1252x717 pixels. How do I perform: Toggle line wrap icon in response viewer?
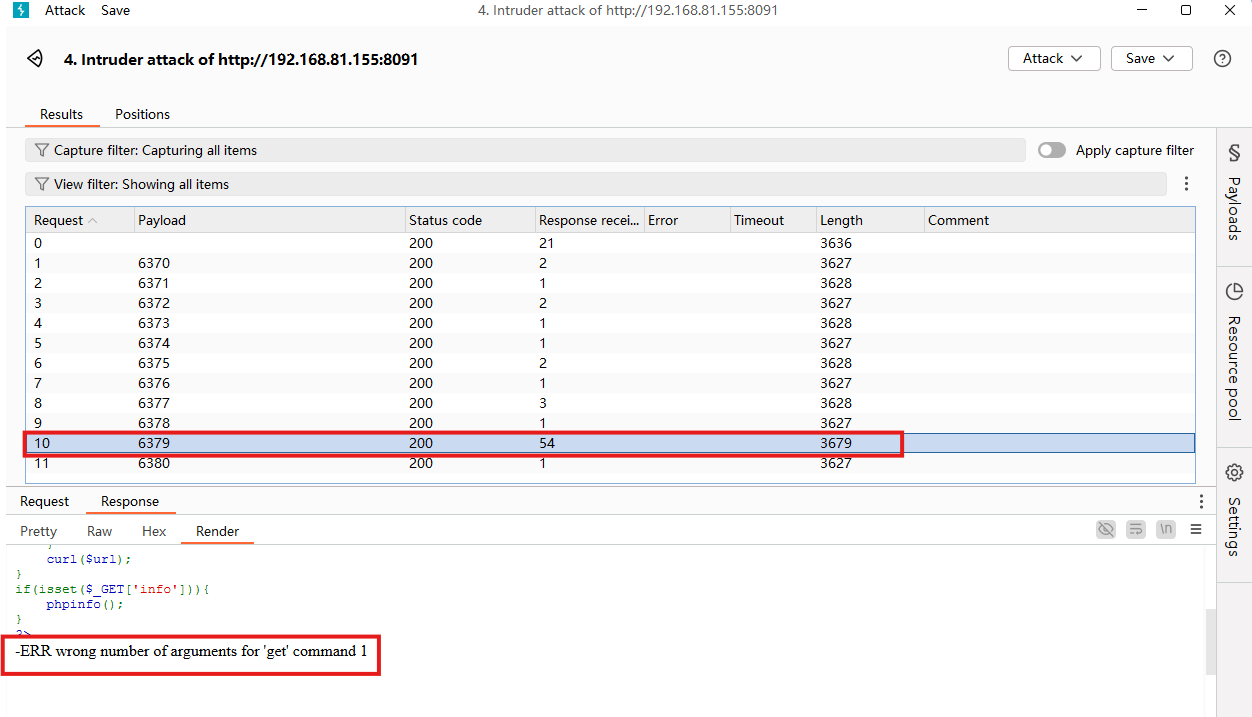1135,529
